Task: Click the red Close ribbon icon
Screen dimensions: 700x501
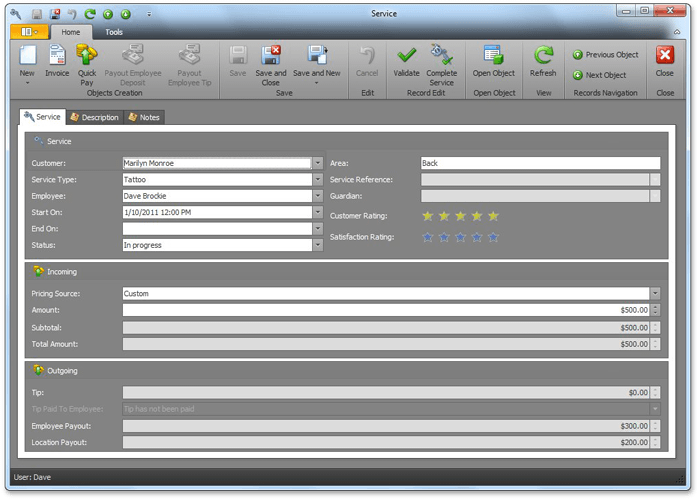Action: [x=664, y=56]
